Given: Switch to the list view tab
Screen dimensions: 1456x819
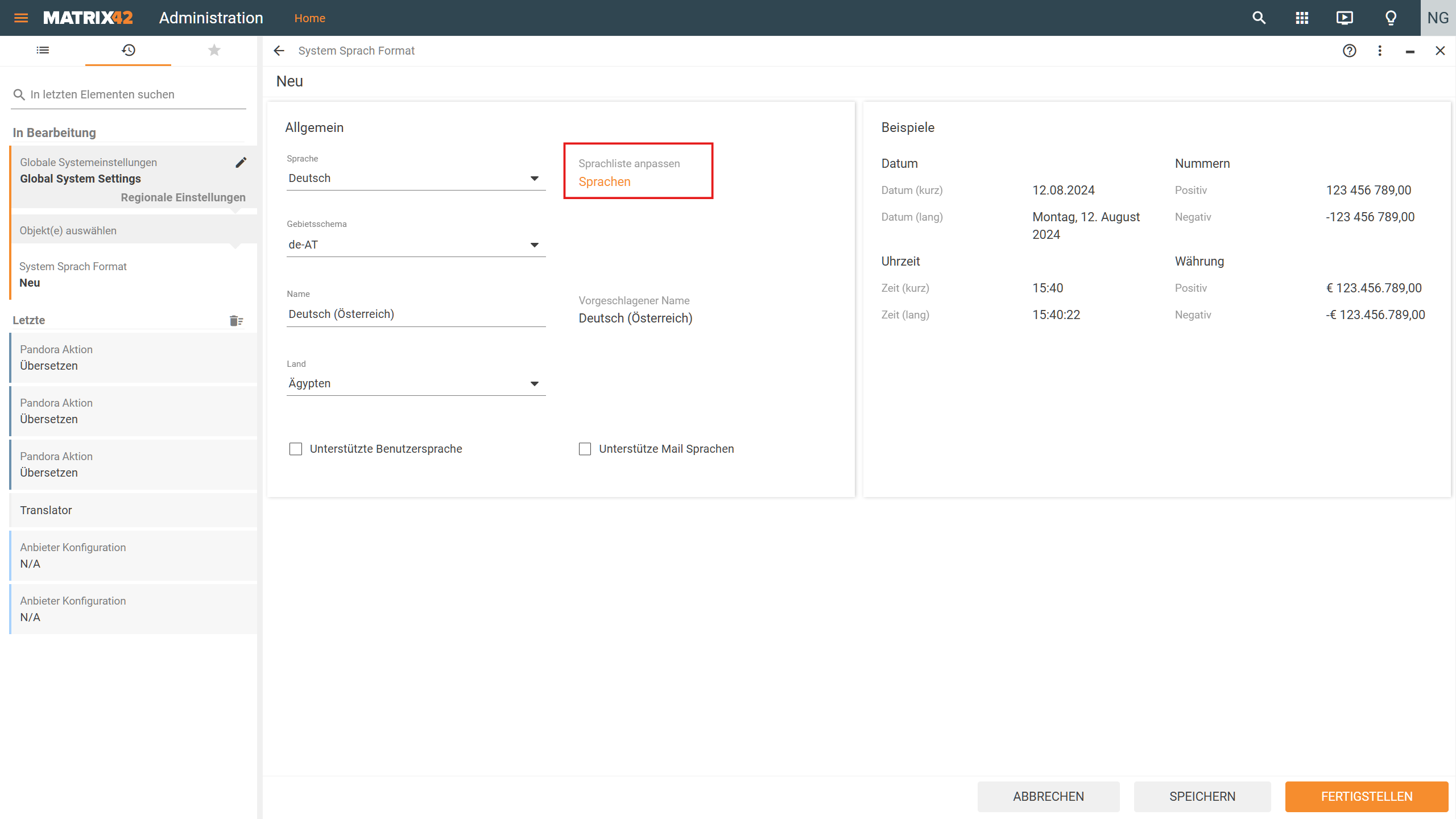Looking at the screenshot, I should tap(43, 51).
